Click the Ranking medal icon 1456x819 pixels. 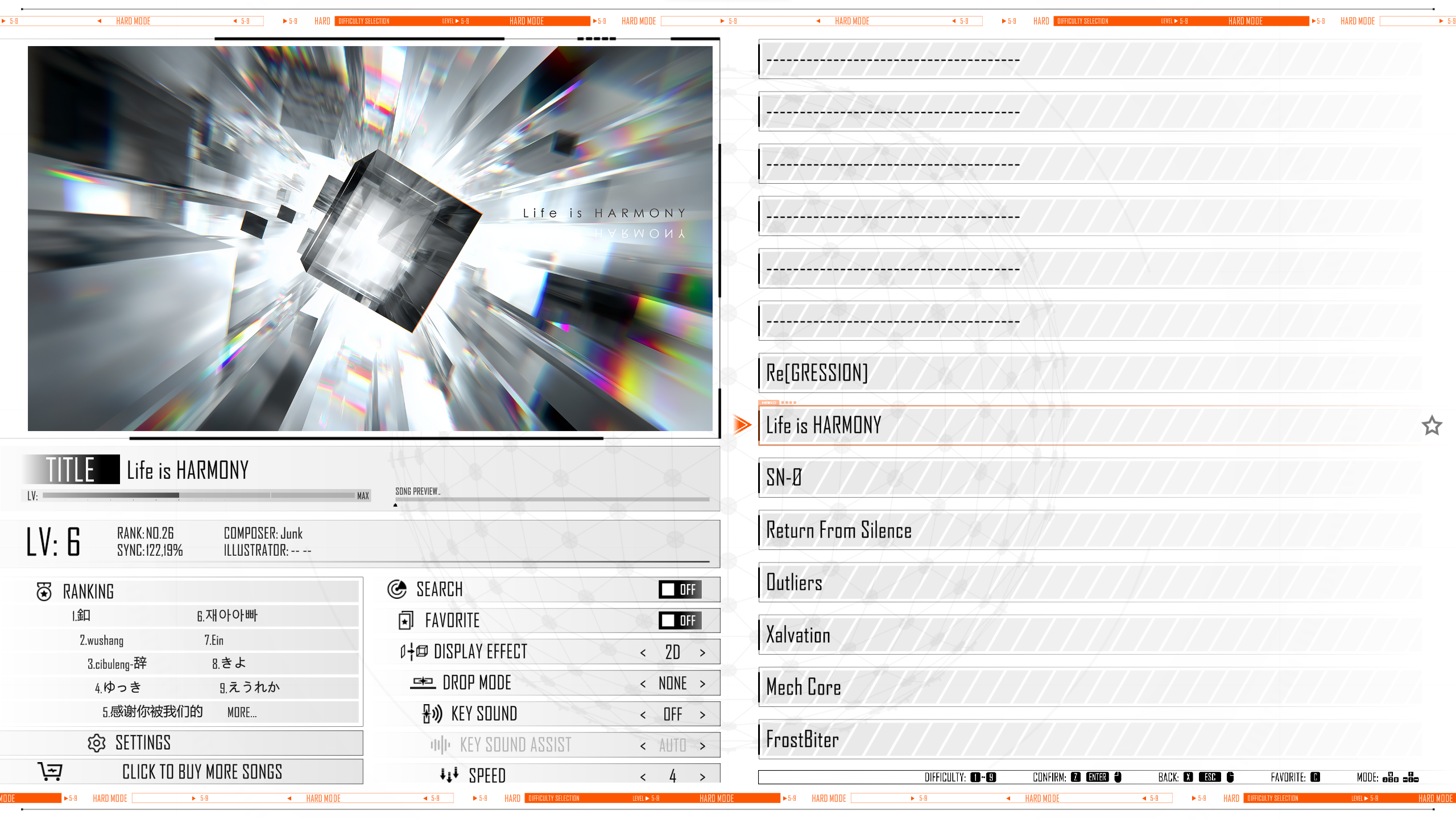click(44, 591)
